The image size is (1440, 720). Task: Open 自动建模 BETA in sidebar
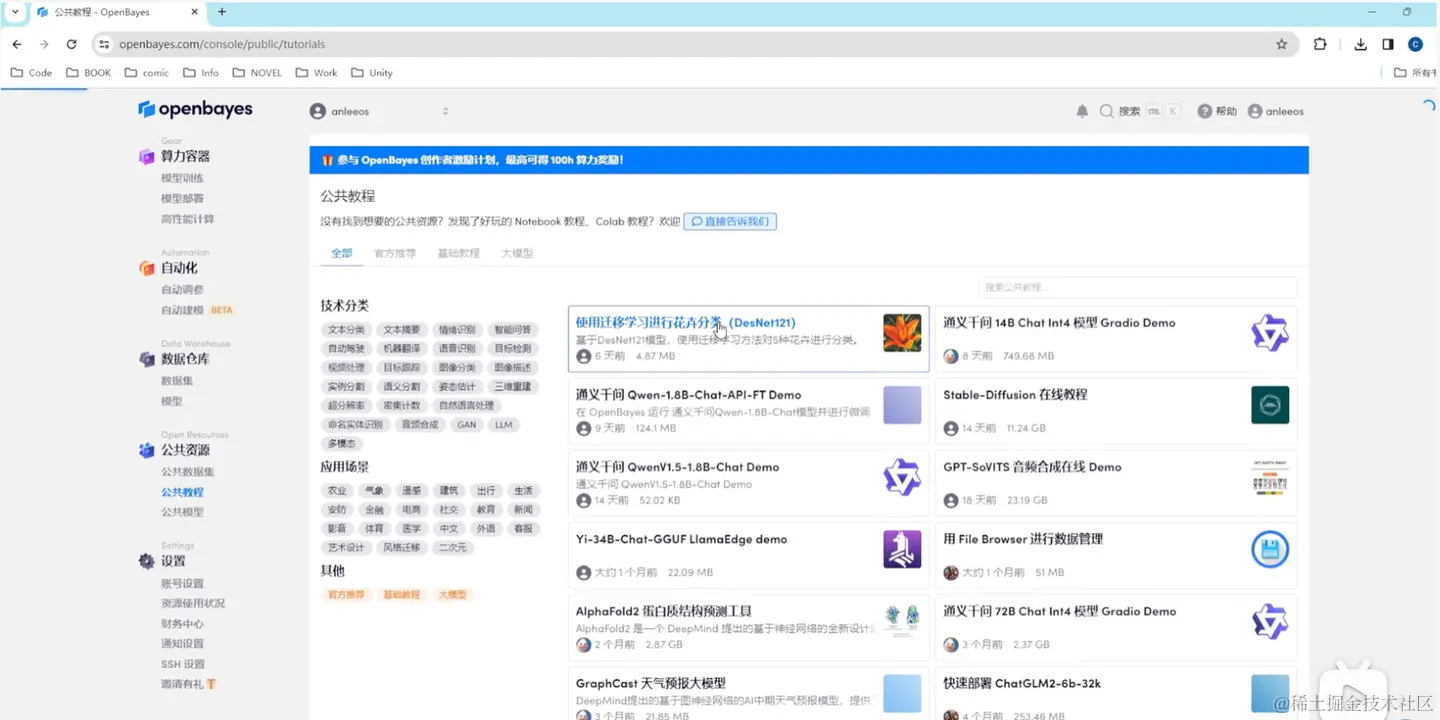click(197, 310)
